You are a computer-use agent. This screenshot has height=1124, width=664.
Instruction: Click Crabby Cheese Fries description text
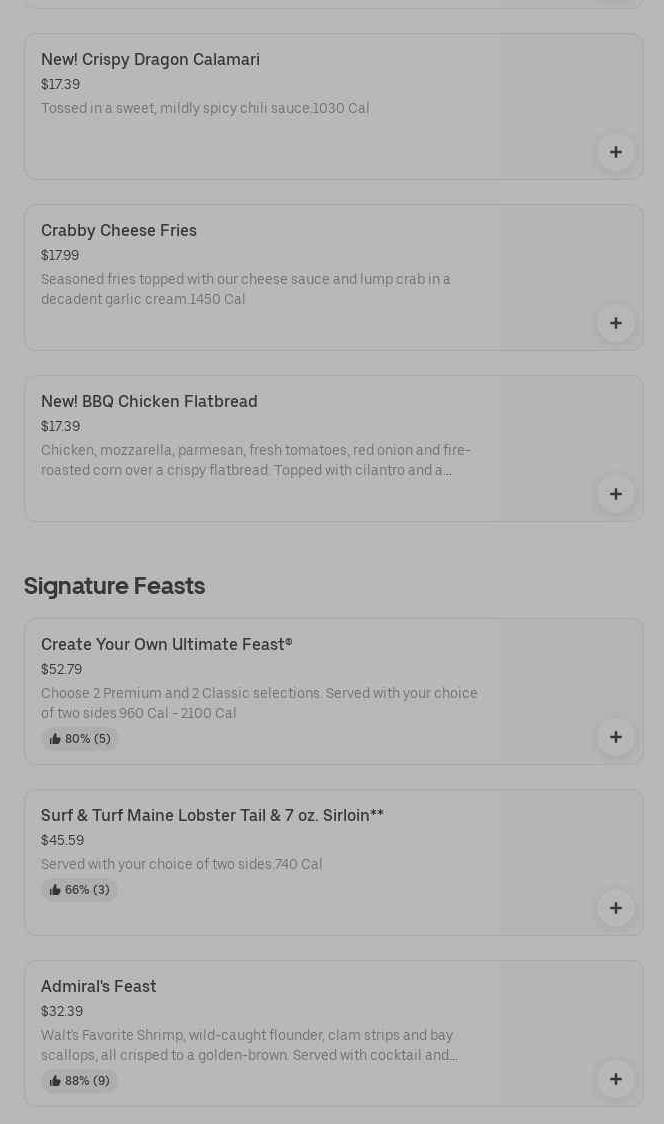[x=245, y=289]
